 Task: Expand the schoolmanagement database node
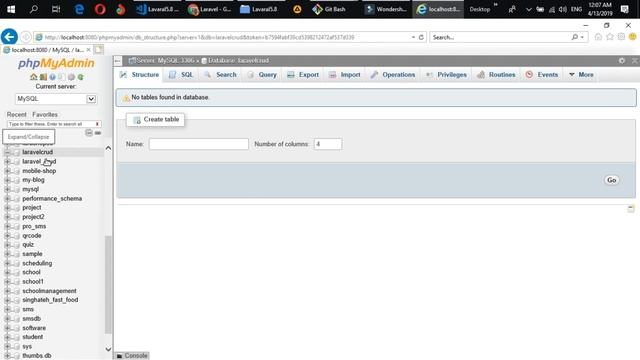click(x=7, y=291)
